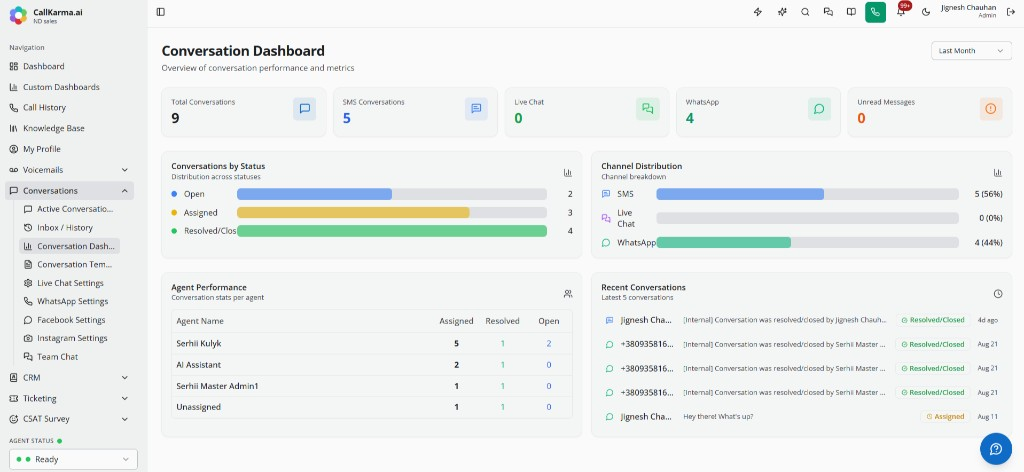This screenshot has width=1024, height=472.
Task: Click the Jignesh Chauhan Admin profile
Action: coord(968,11)
